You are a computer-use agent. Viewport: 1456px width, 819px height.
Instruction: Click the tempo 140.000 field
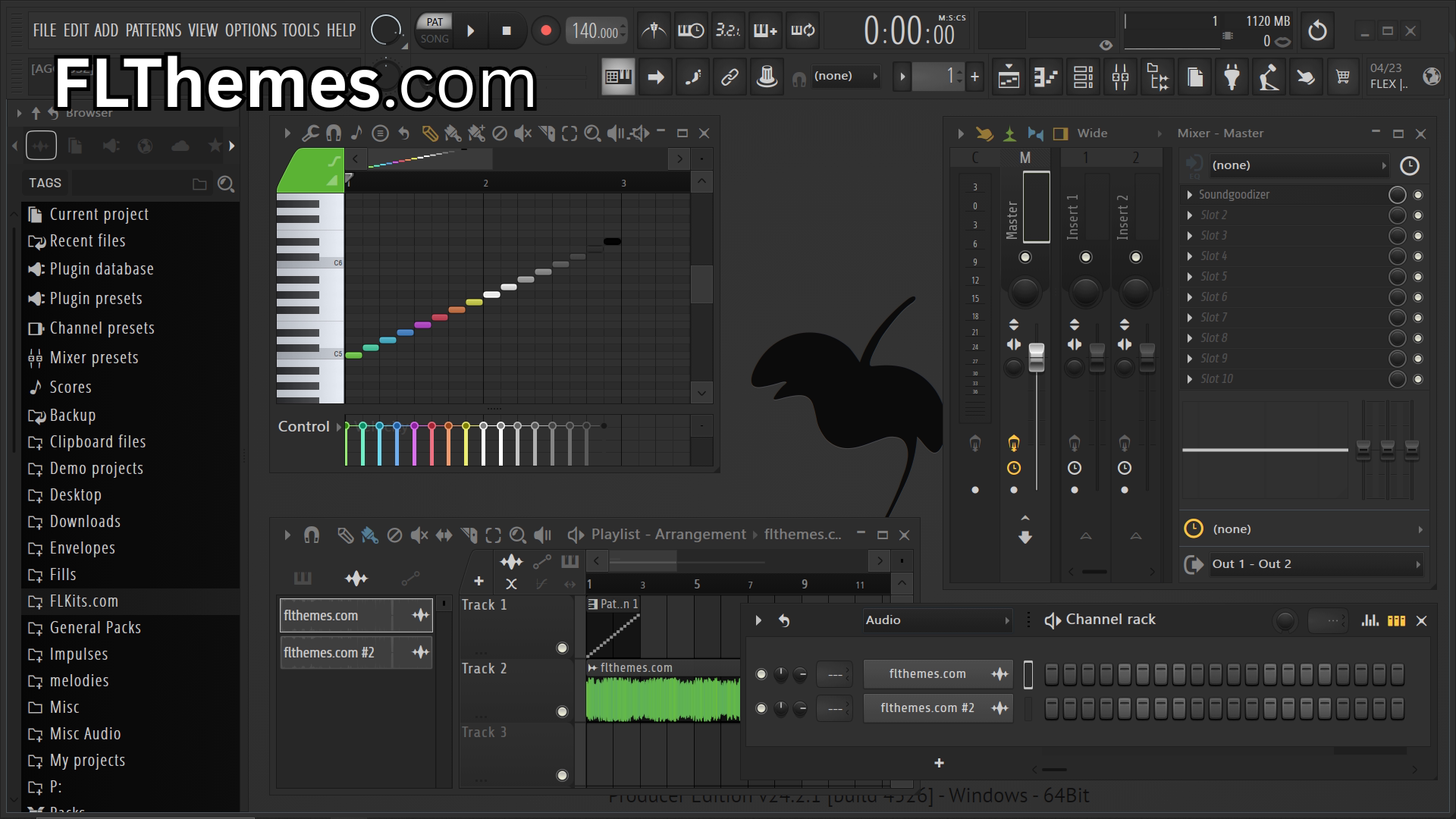click(x=595, y=31)
